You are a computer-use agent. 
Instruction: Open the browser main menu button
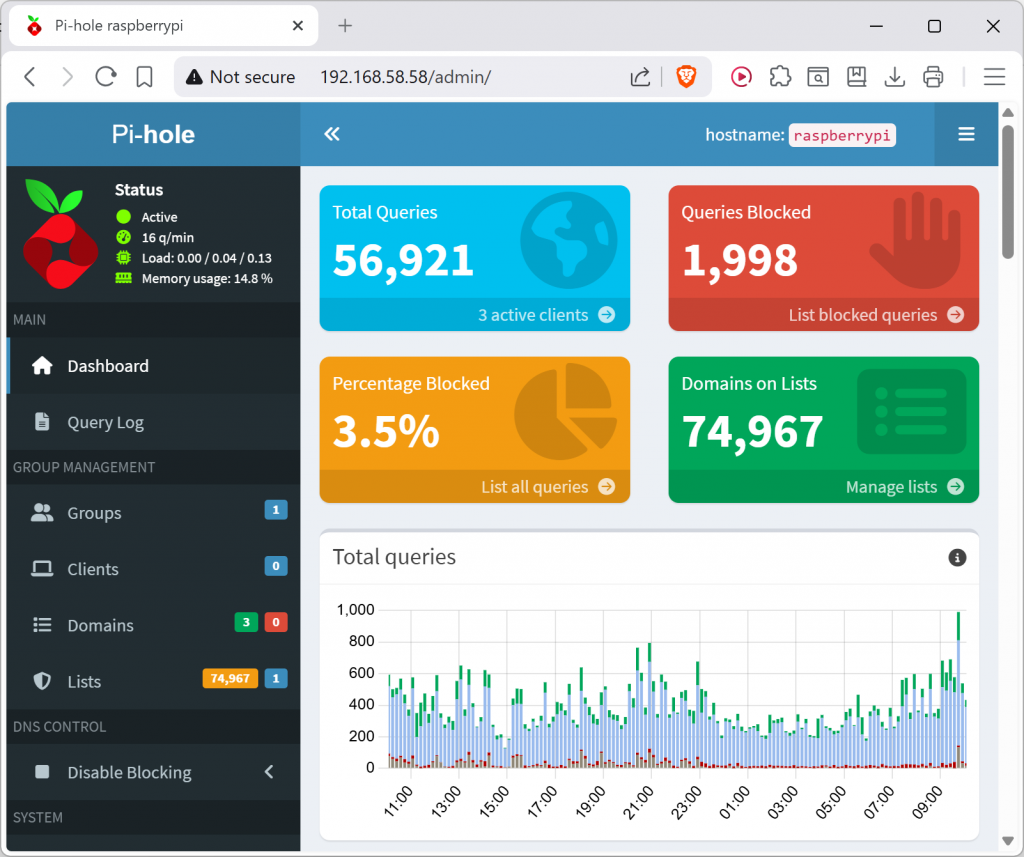point(993,77)
